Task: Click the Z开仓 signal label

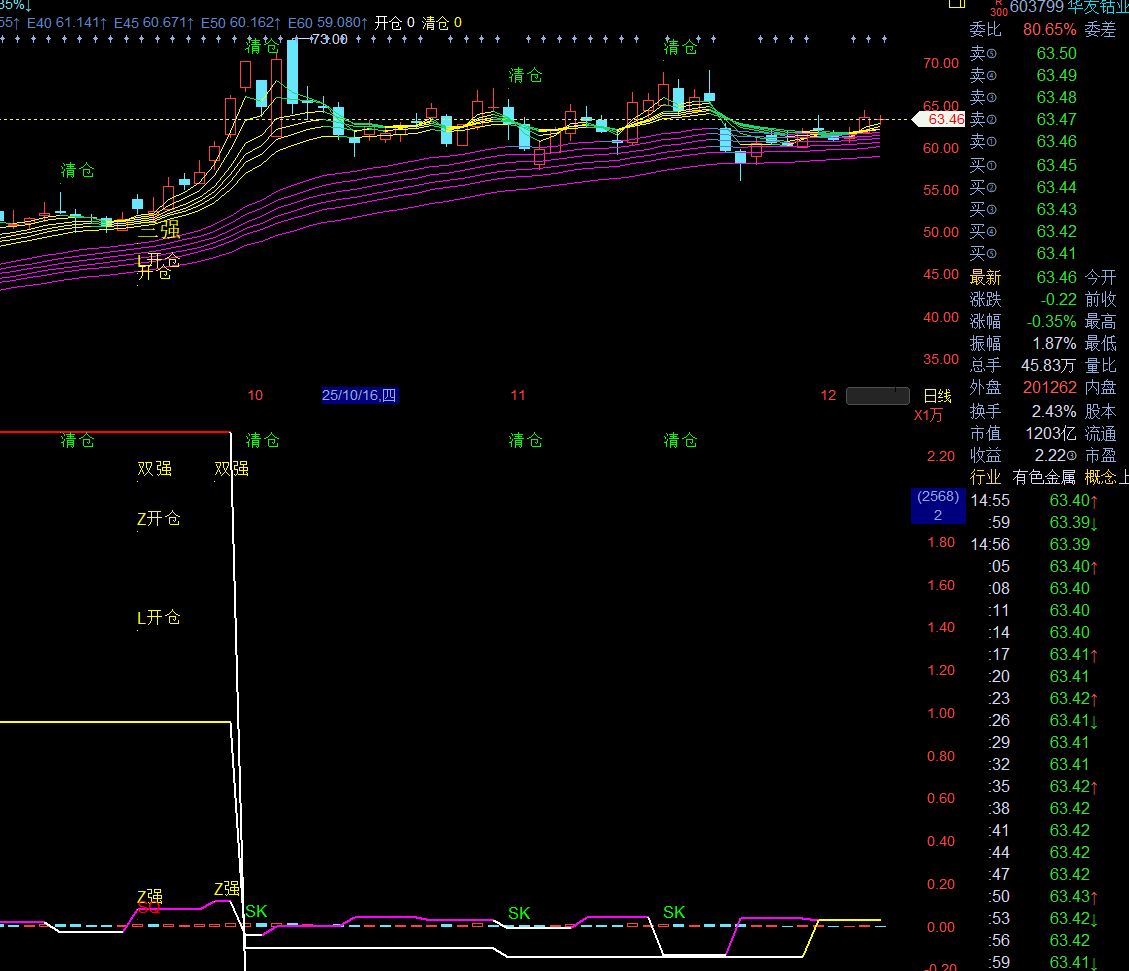Action: (x=158, y=519)
